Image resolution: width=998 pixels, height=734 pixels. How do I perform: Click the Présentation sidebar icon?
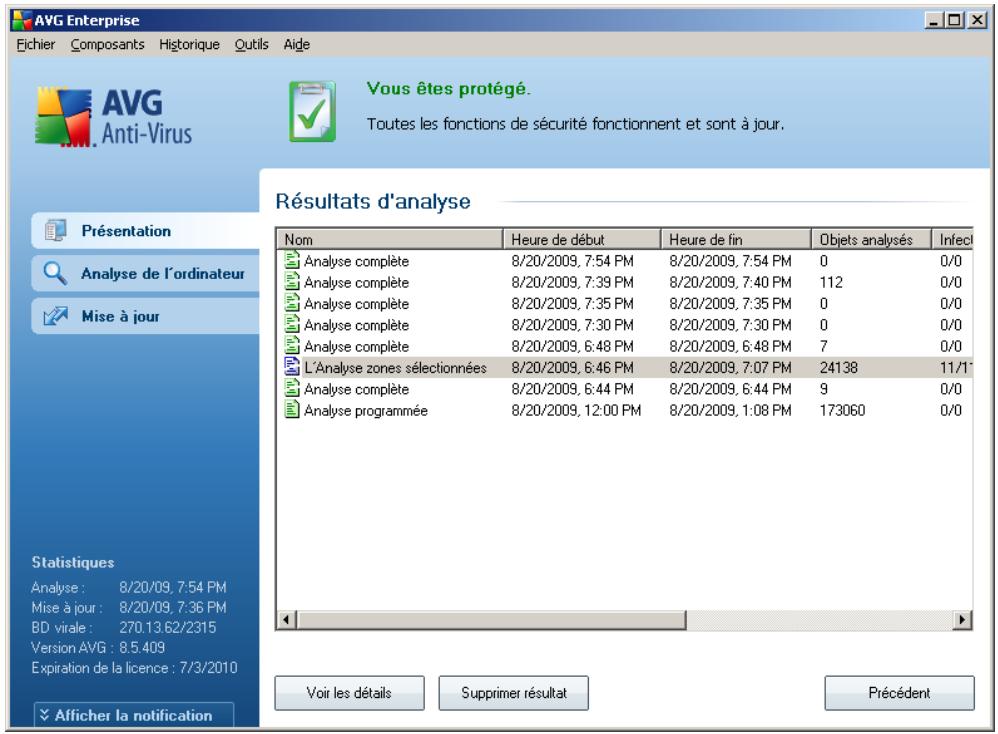tap(55, 230)
